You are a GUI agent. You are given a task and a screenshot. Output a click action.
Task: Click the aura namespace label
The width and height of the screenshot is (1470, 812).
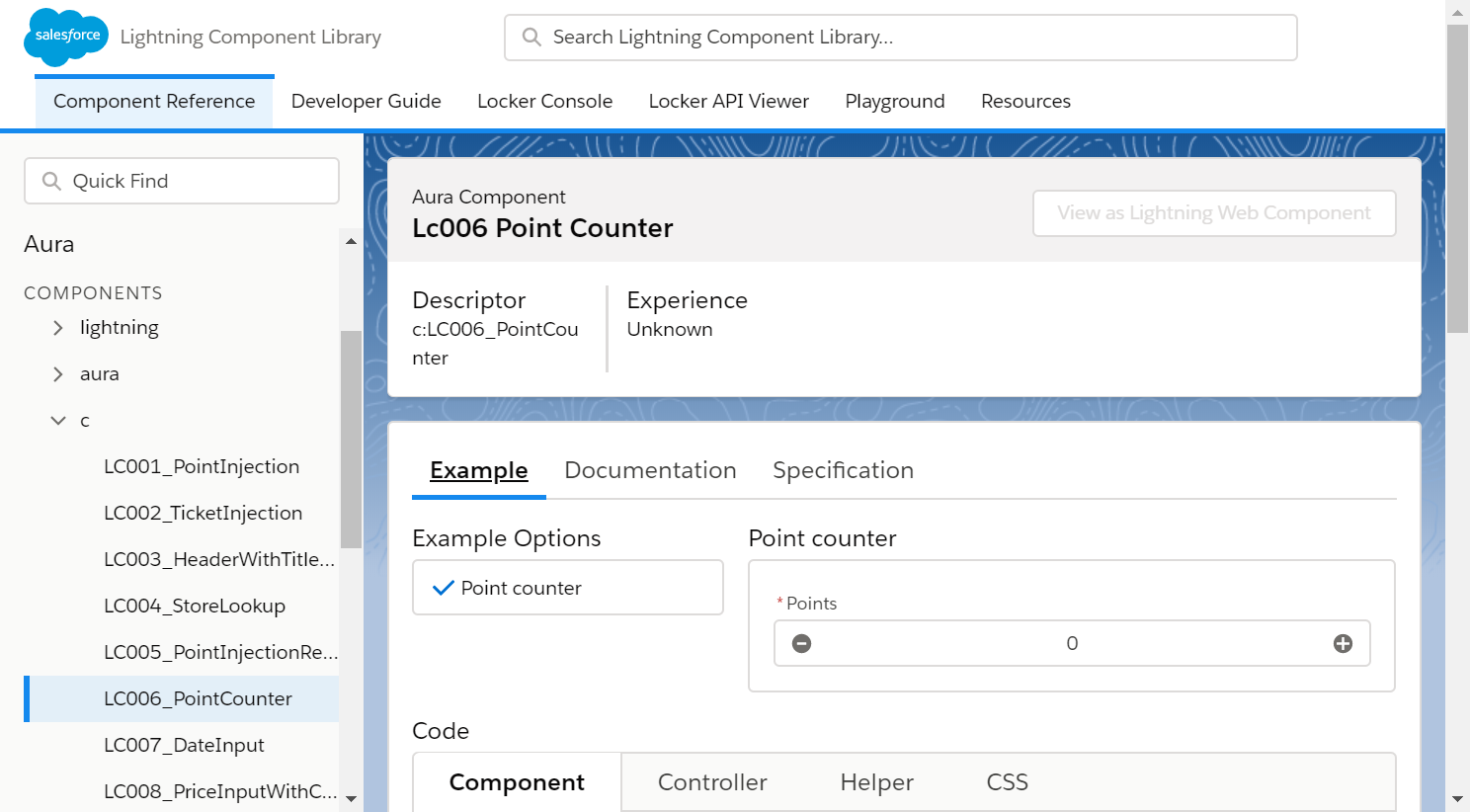100,374
